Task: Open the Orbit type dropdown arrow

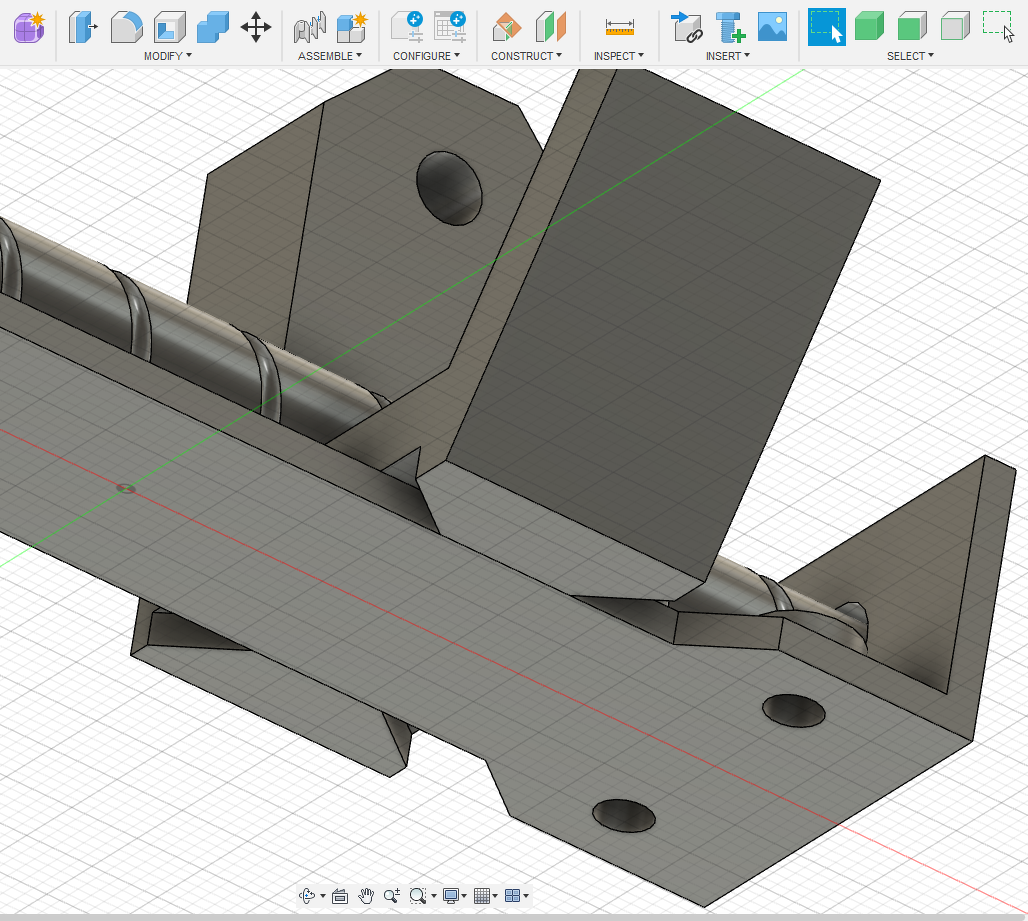Action: 323,896
